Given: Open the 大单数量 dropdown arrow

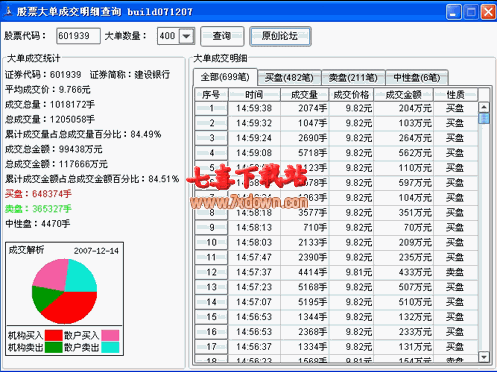Looking at the screenshot, I should coord(186,36).
